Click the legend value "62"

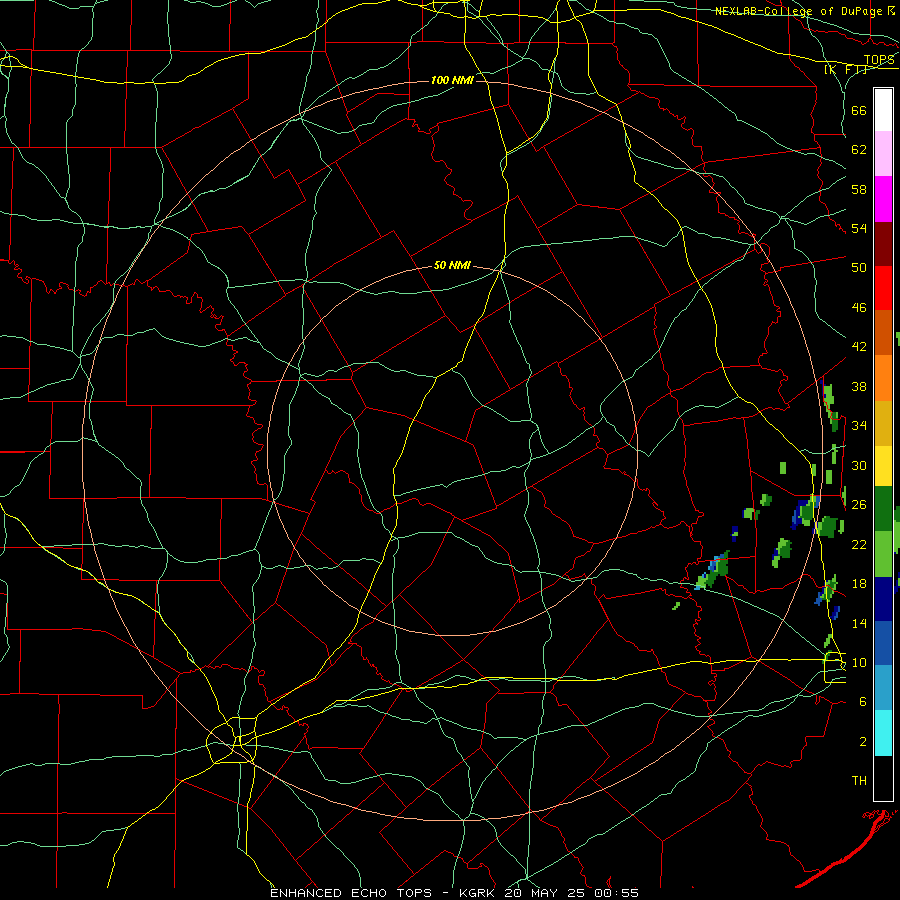point(859,150)
